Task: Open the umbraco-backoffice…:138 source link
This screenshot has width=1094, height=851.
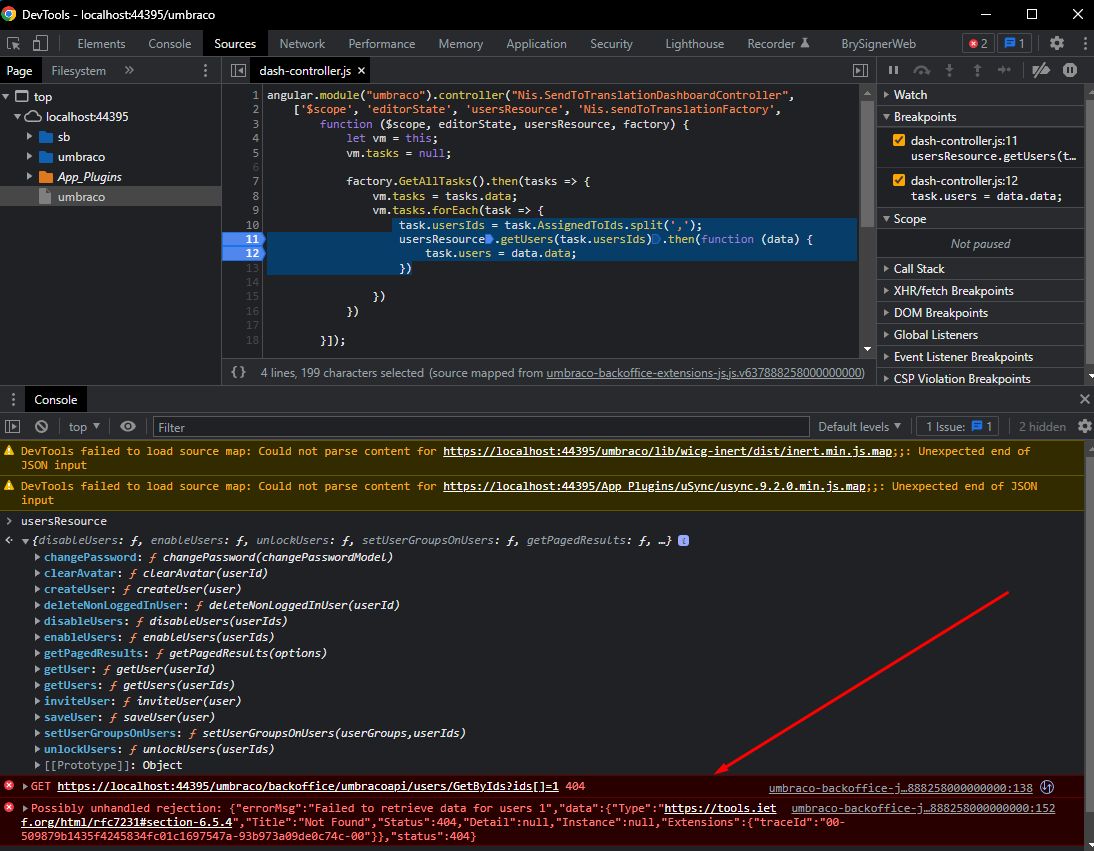Action: click(x=900, y=788)
